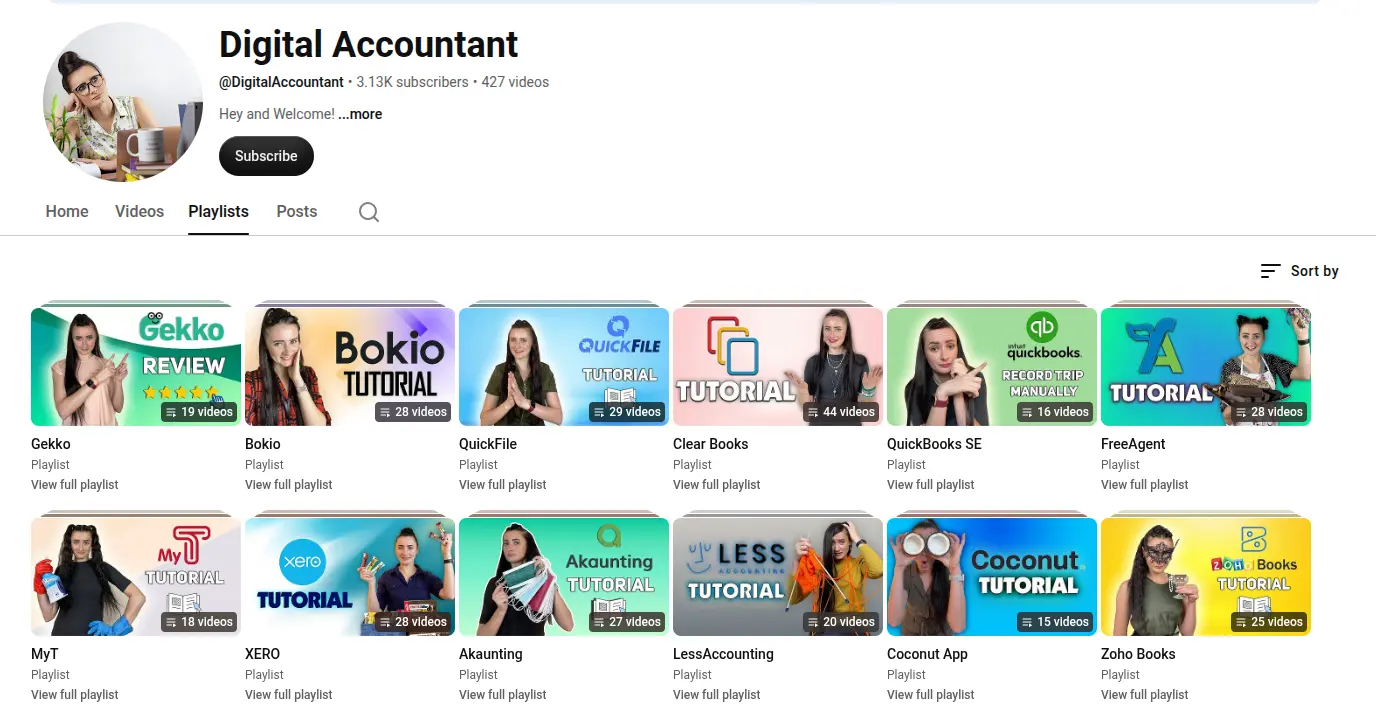The height and width of the screenshot is (714, 1376).
Task: View full playlist under FreeAgent
Action: coord(1145,485)
